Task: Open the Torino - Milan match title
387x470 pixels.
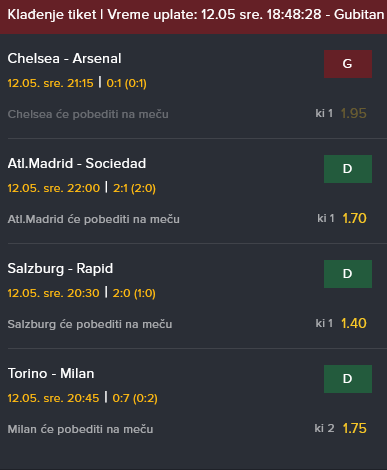Action: pyautogui.click(x=51, y=374)
